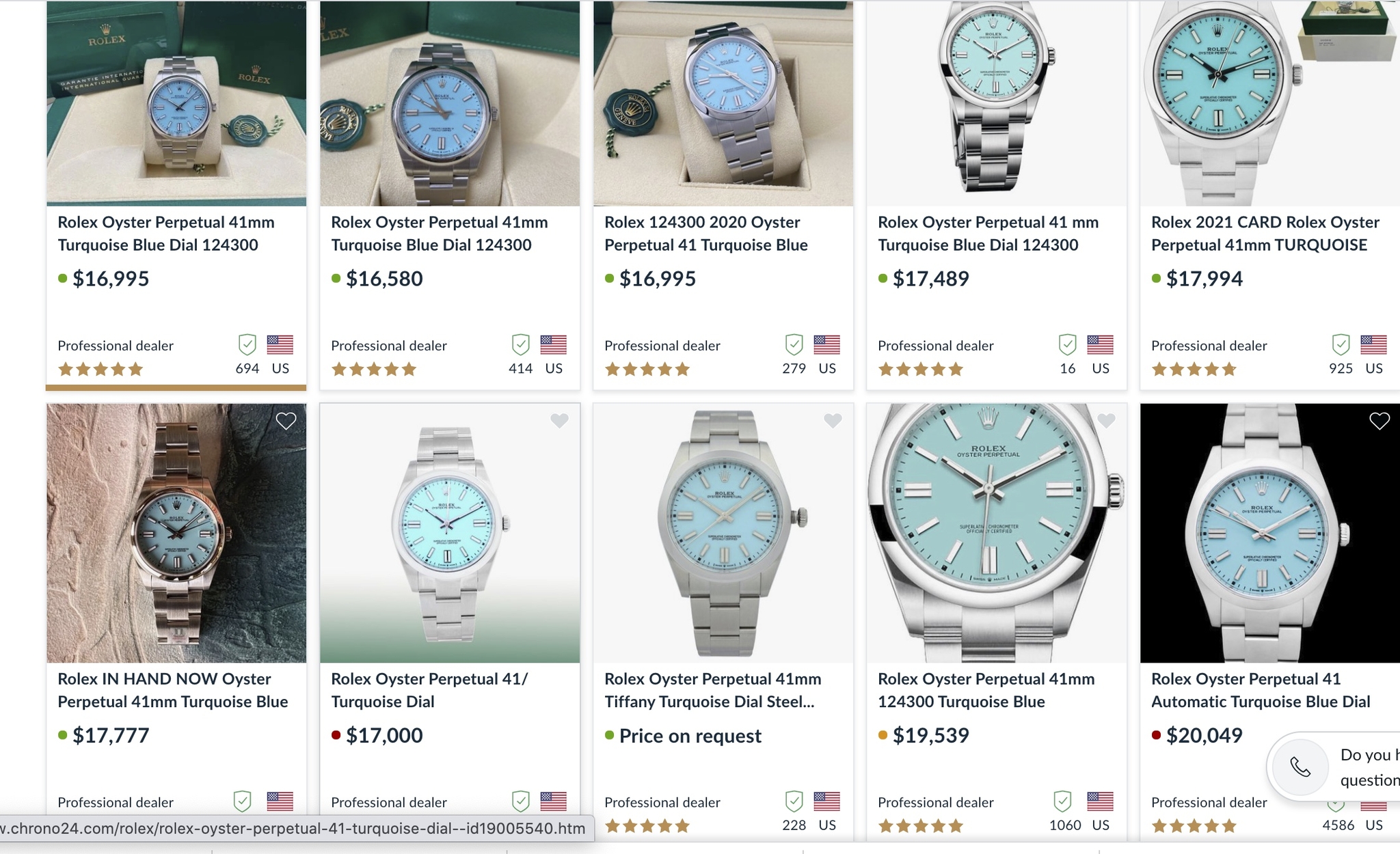Toggle favorite heart on $19,539 watch

1106,422
